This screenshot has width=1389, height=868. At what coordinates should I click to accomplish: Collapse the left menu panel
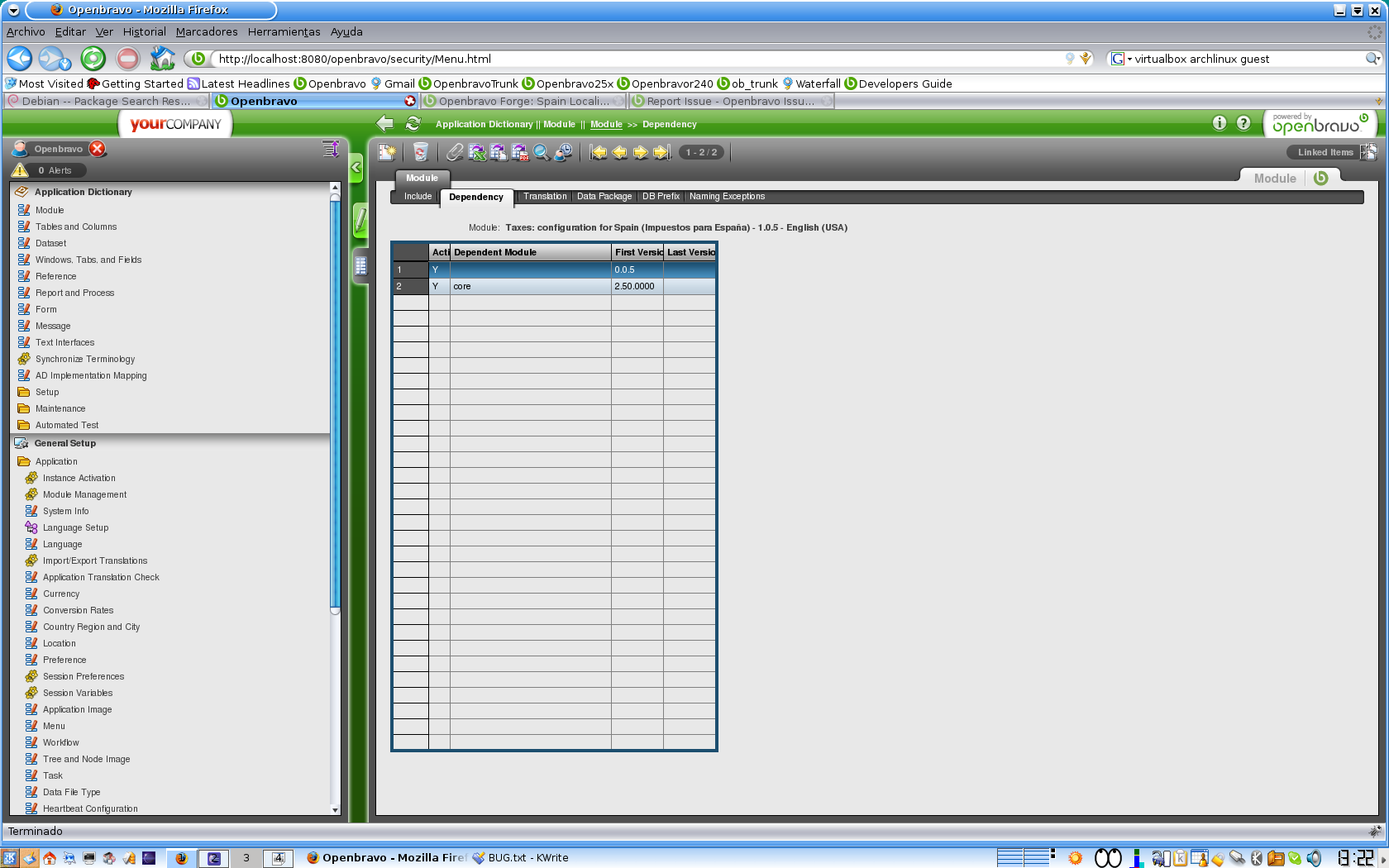click(356, 167)
